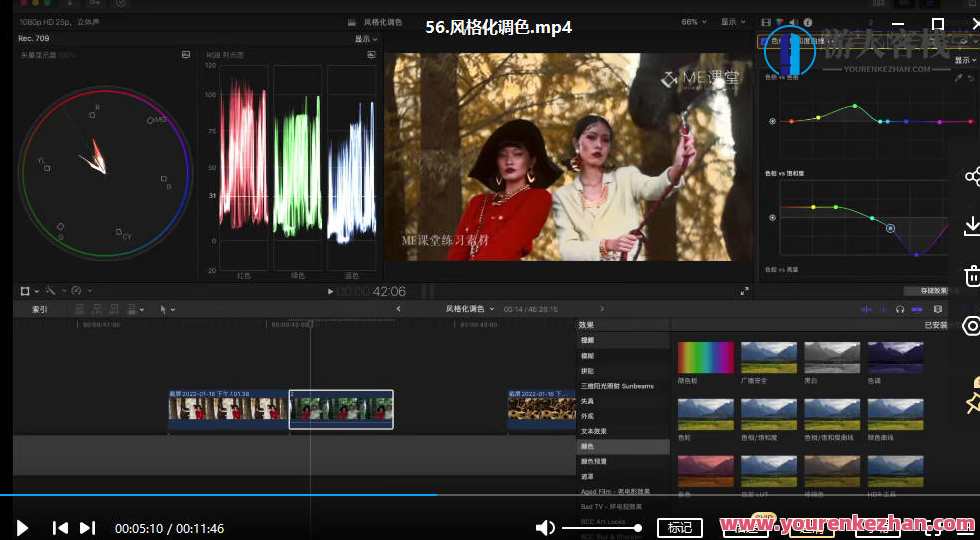Show the info inspector icon
The image size is (980, 540).
click(808, 22)
